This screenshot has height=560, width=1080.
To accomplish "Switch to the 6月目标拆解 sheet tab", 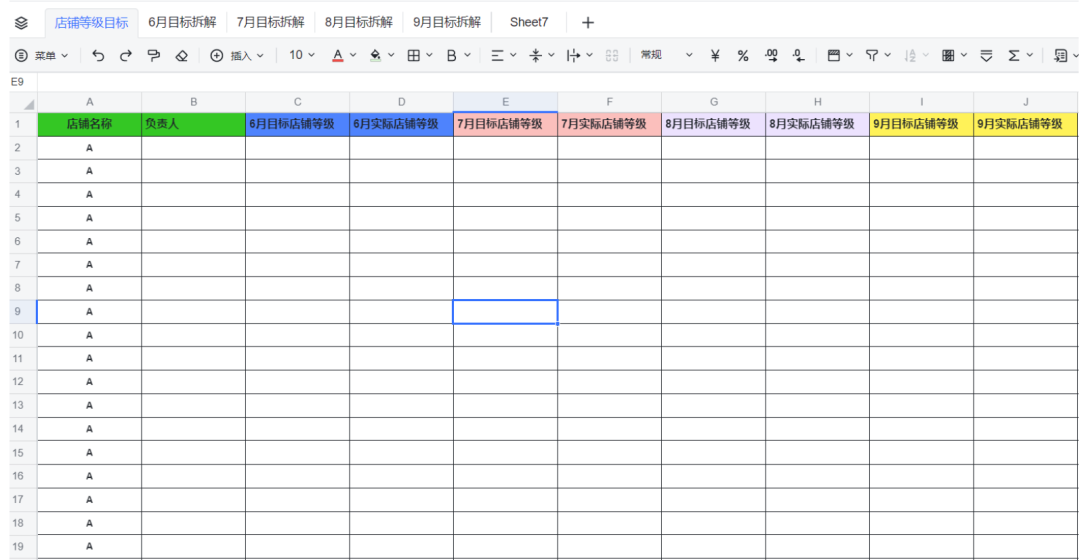I will click(x=182, y=23).
